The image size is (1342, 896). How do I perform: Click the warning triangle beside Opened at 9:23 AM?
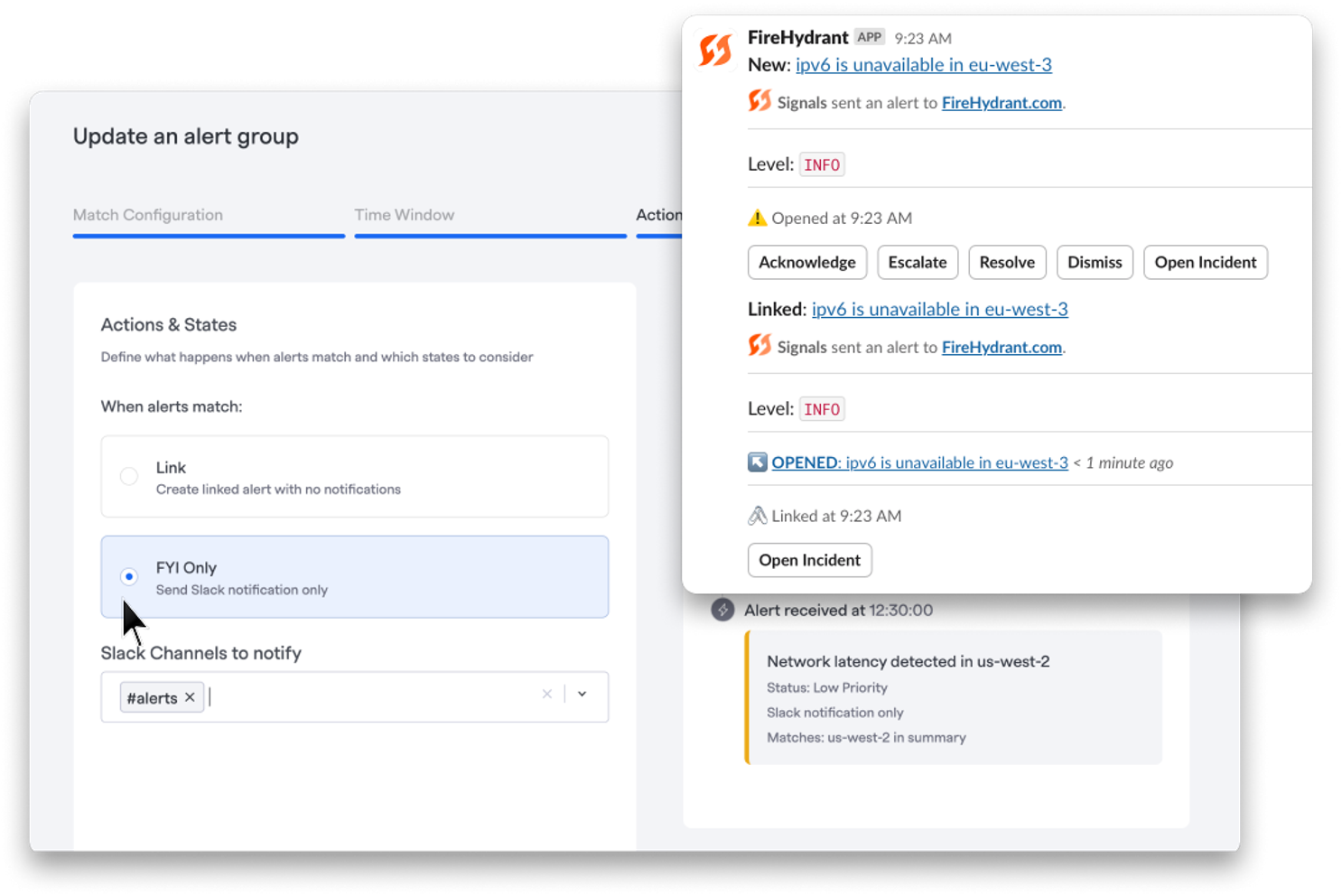click(757, 218)
